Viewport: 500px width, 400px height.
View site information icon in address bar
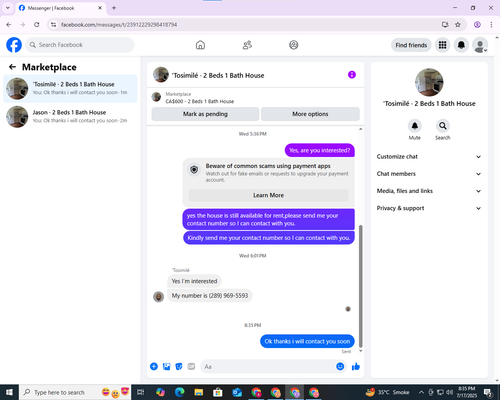pos(53,25)
